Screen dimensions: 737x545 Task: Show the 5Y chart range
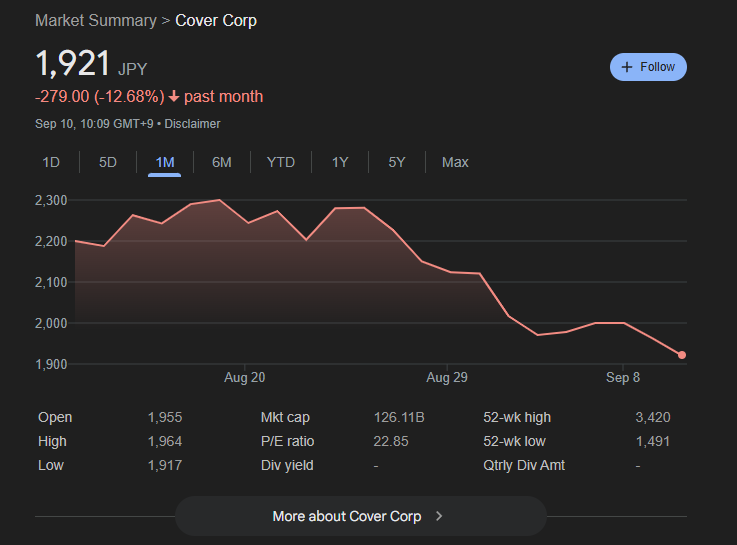[x=397, y=163]
